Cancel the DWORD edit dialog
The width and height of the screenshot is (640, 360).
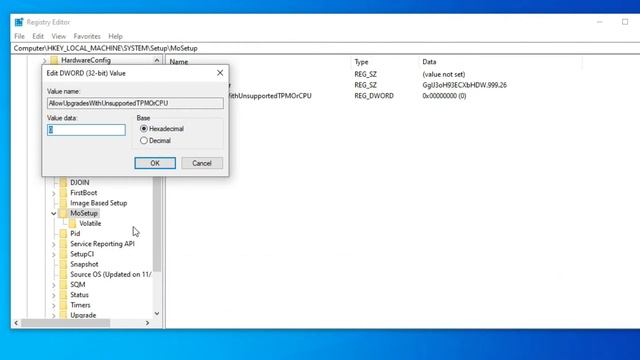(x=202, y=163)
